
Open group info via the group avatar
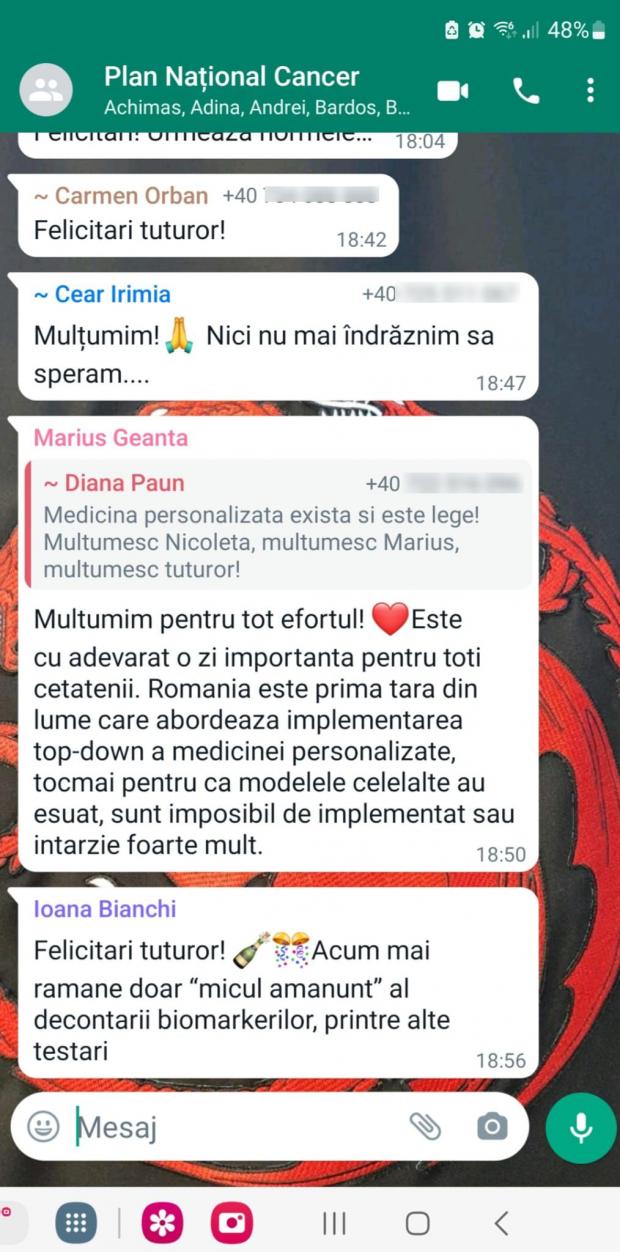tap(46, 90)
